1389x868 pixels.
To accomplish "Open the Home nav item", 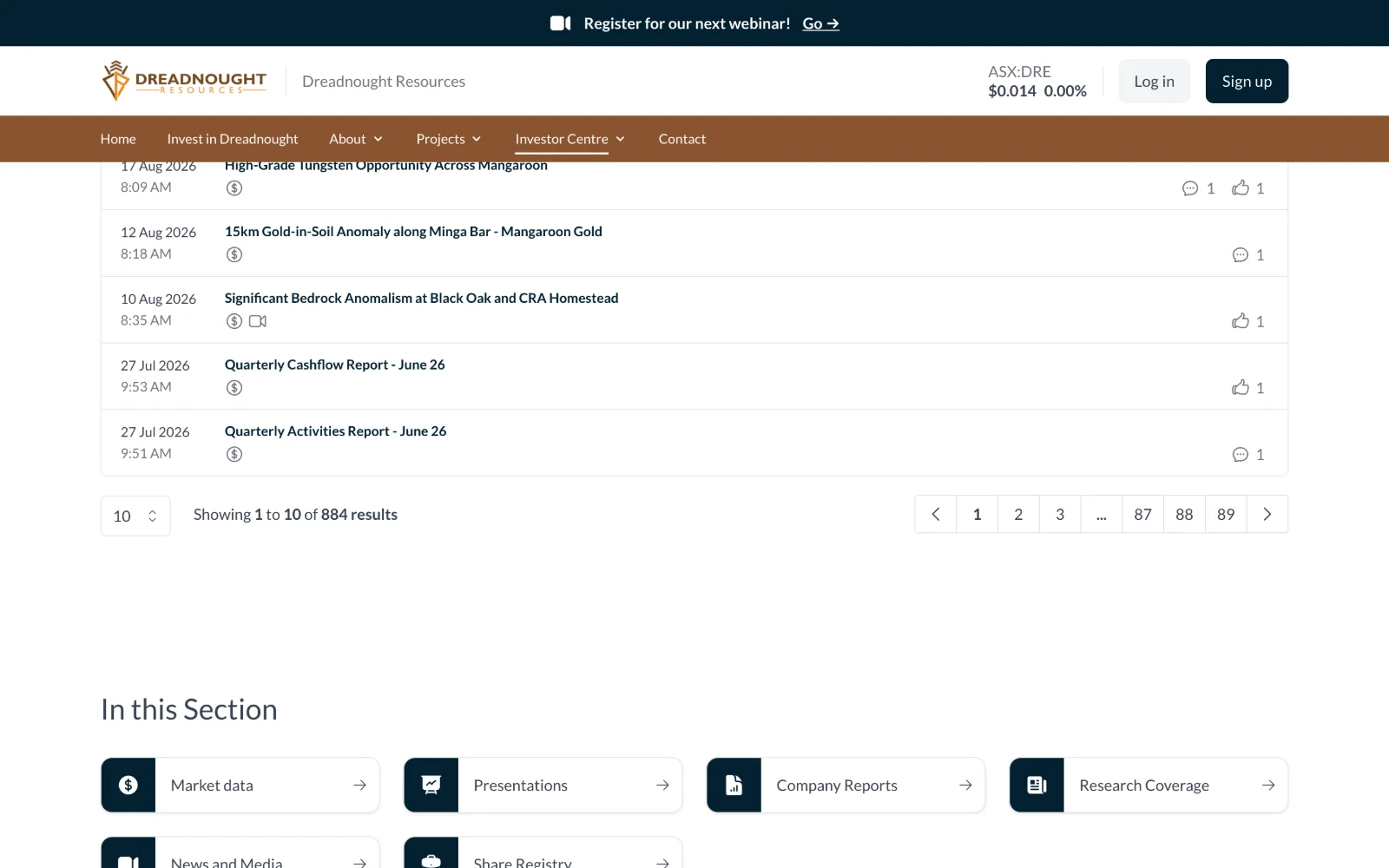I will 118,139.
